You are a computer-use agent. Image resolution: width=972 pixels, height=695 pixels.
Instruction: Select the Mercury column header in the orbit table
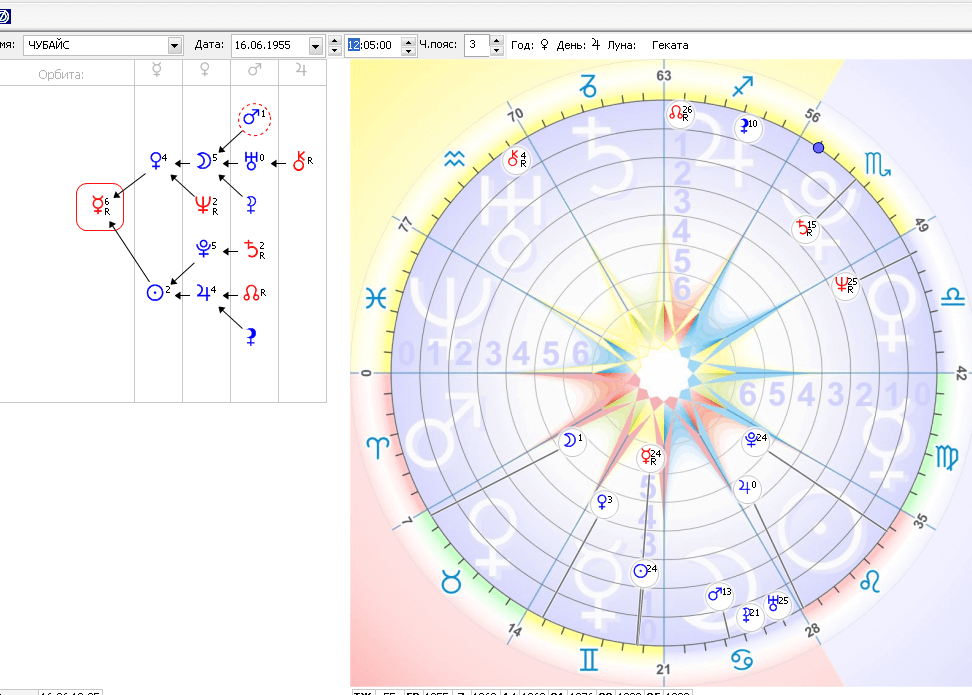click(157, 71)
